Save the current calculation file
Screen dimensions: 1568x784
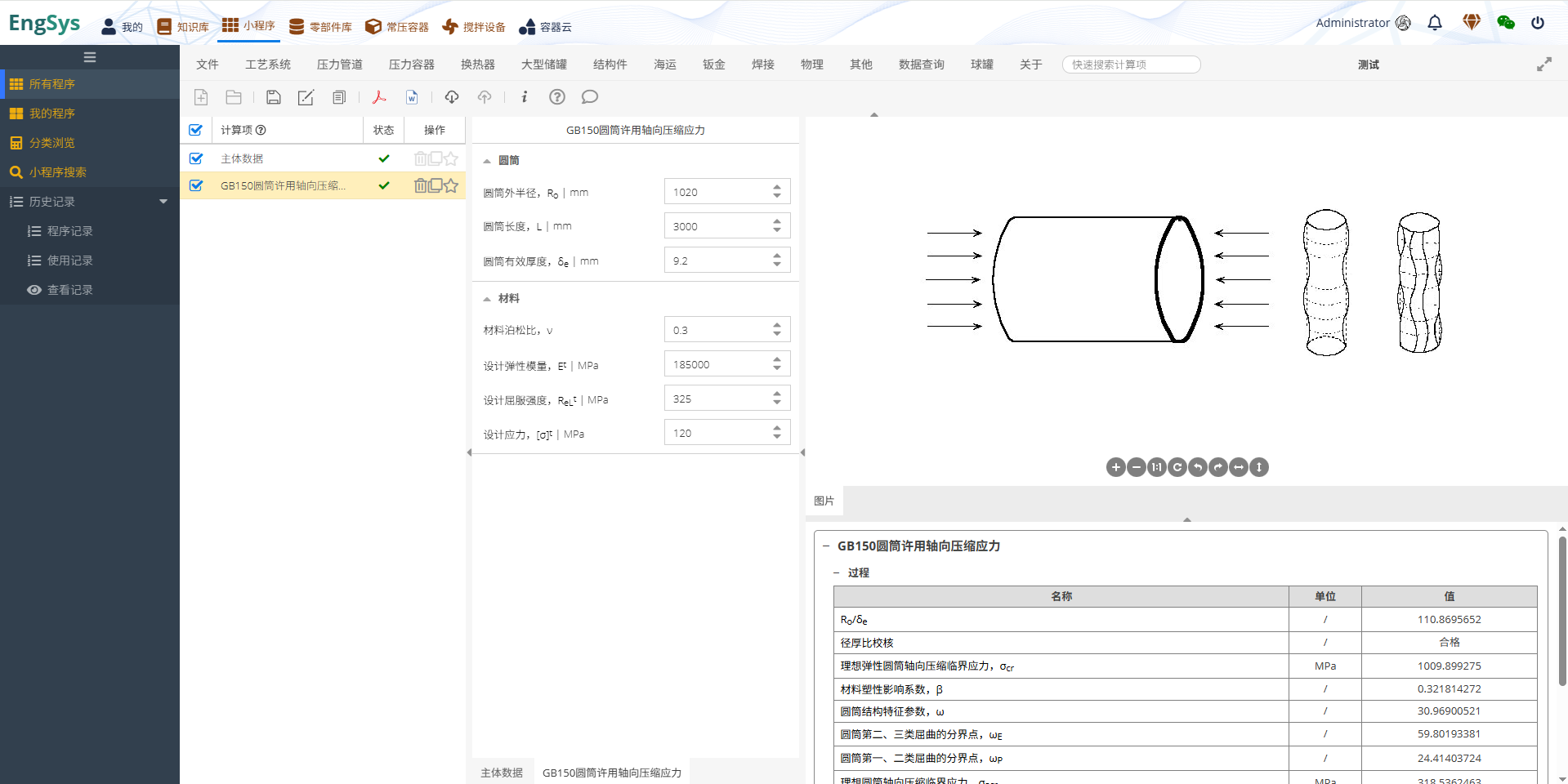point(273,97)
